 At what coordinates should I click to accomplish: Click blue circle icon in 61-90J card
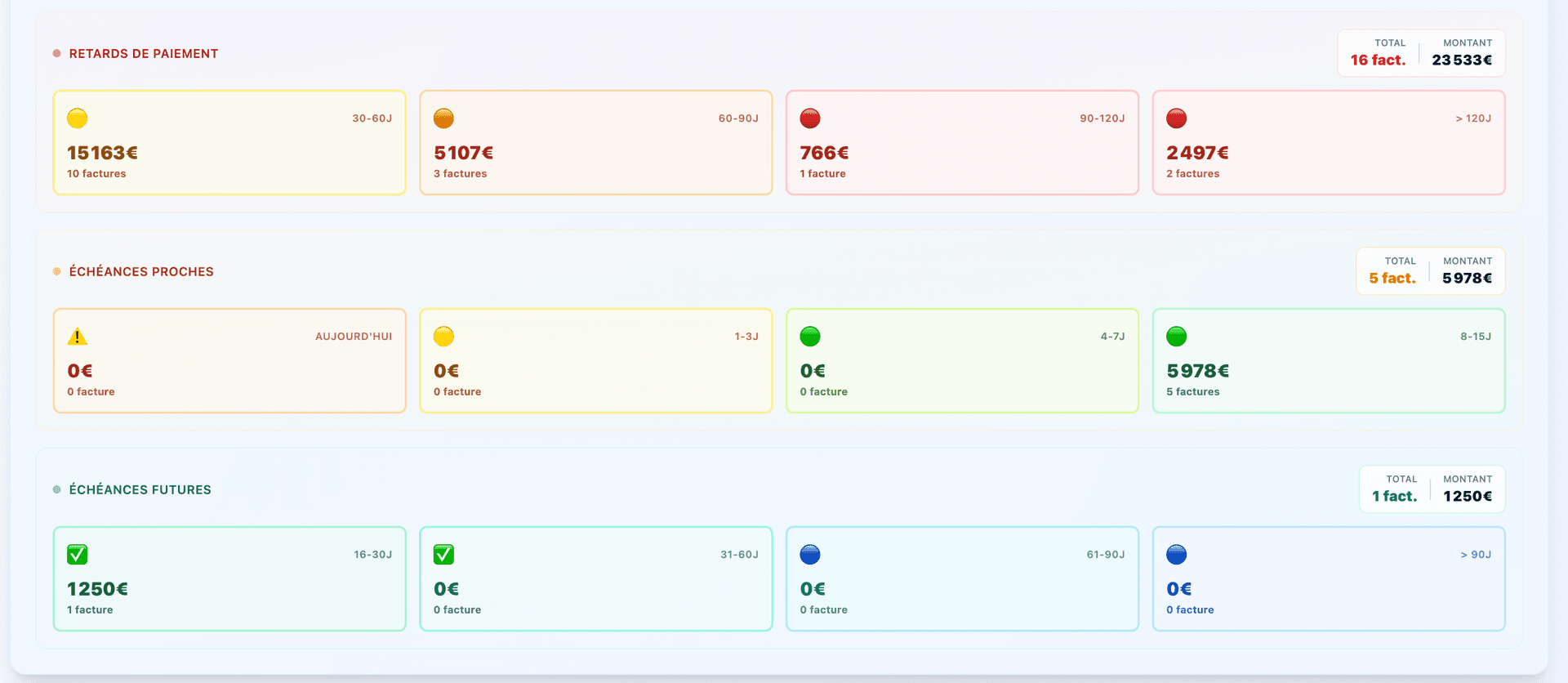coord(810,555)
